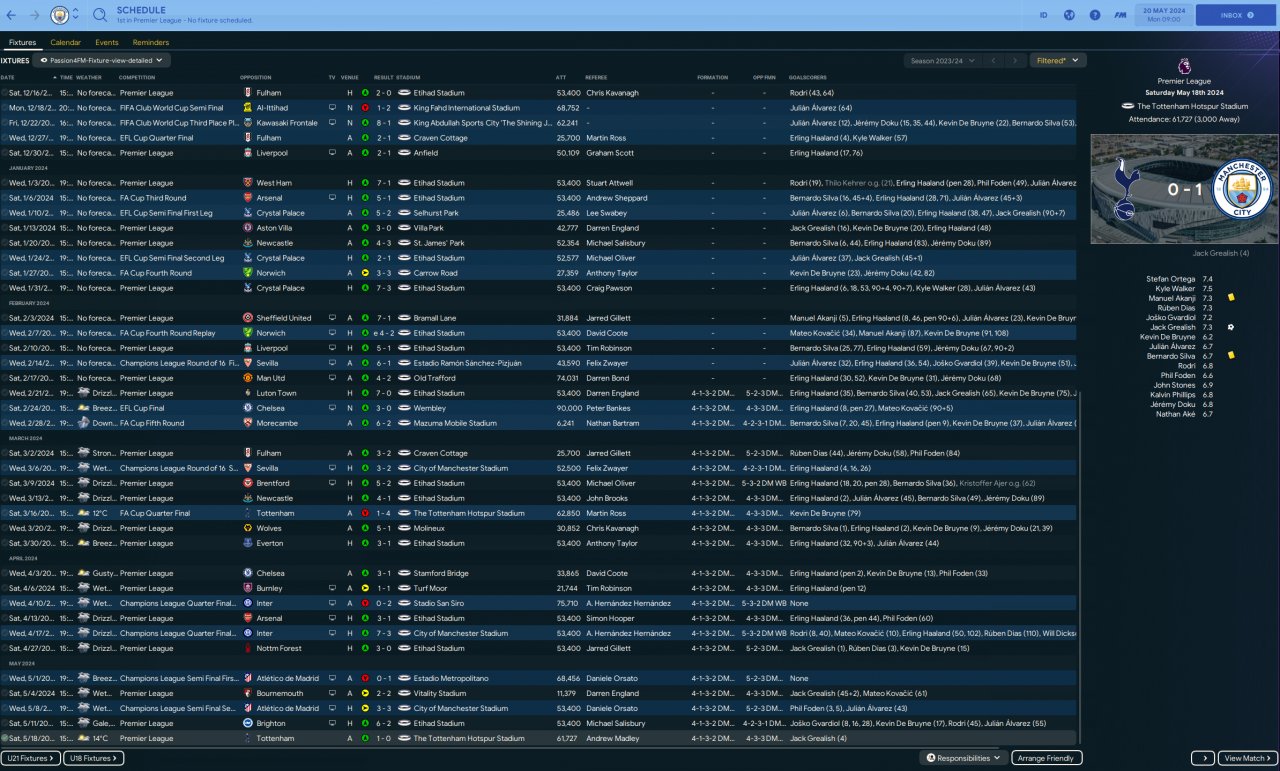The width and height of the screenshot is (1280, 771).
Task: Click the arrow button left of View Match
Action: pos(1202,758)
